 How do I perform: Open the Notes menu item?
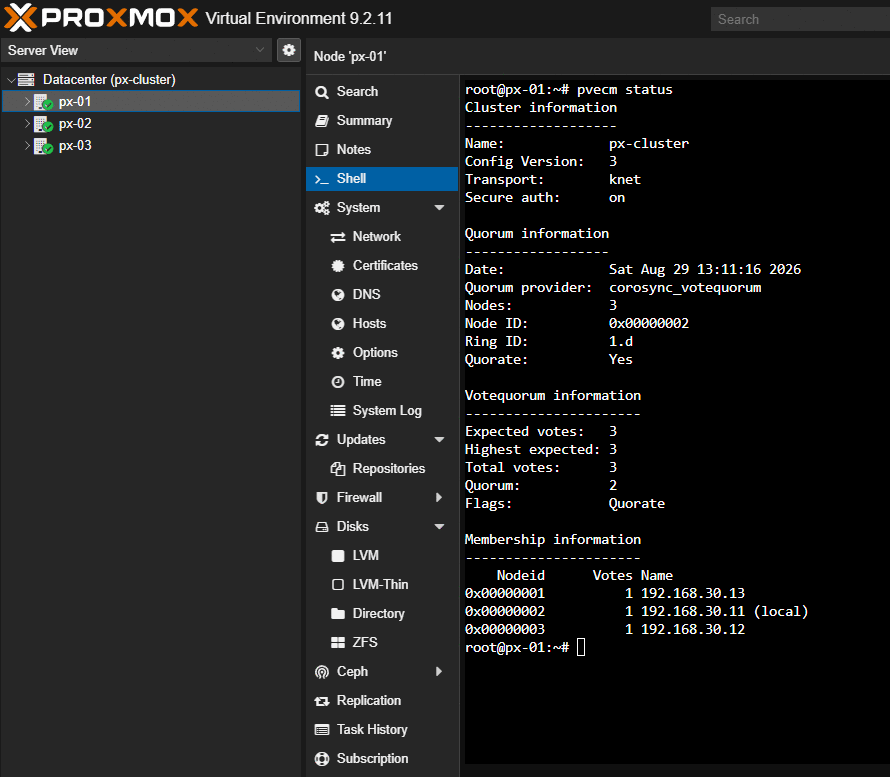(382, 150)
